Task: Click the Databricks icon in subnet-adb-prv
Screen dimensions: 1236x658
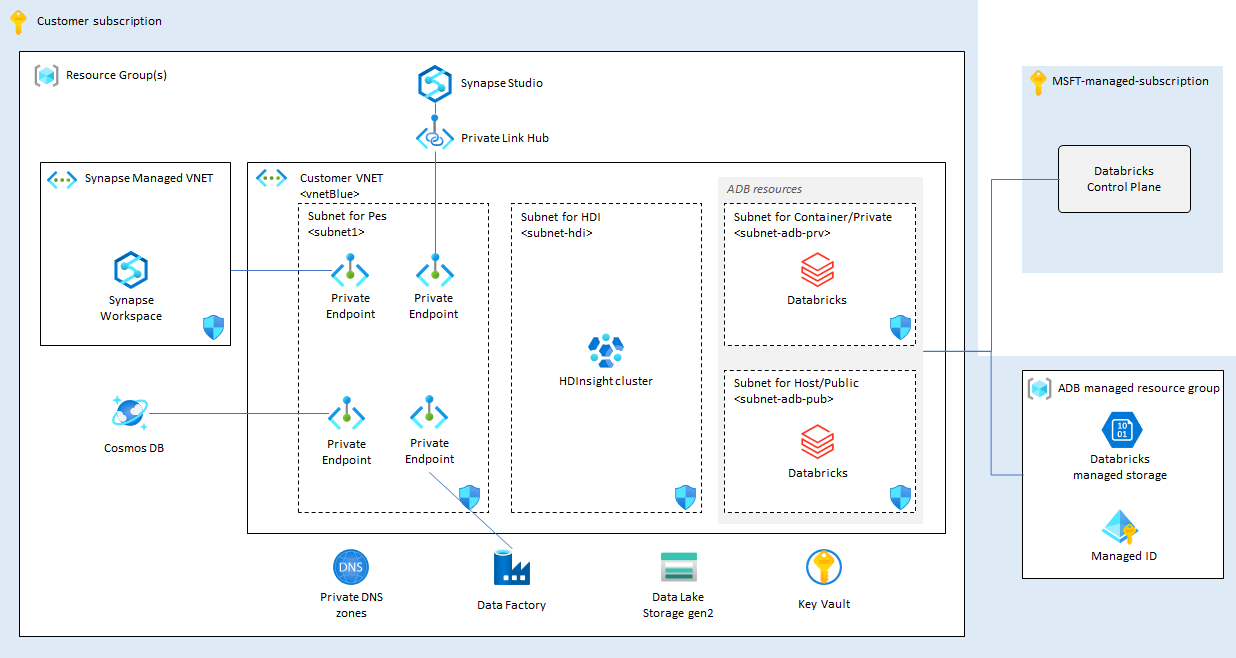Action: [817, 270]
